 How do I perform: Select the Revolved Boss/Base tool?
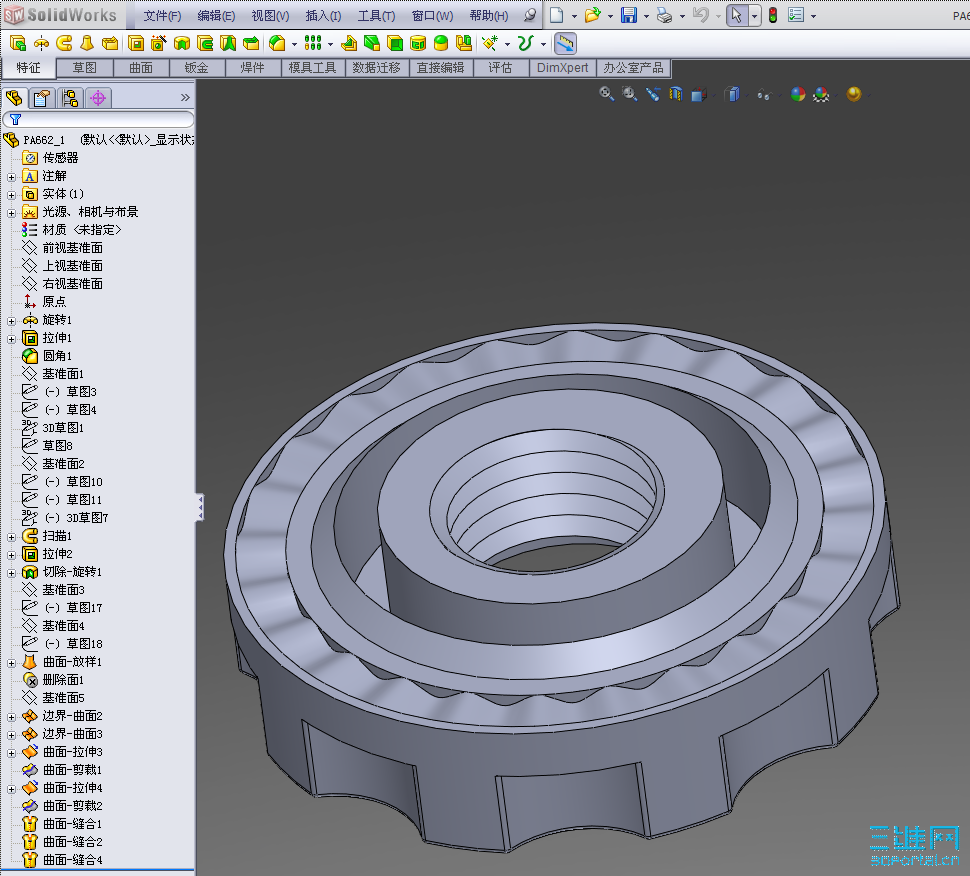click(41, 43)
